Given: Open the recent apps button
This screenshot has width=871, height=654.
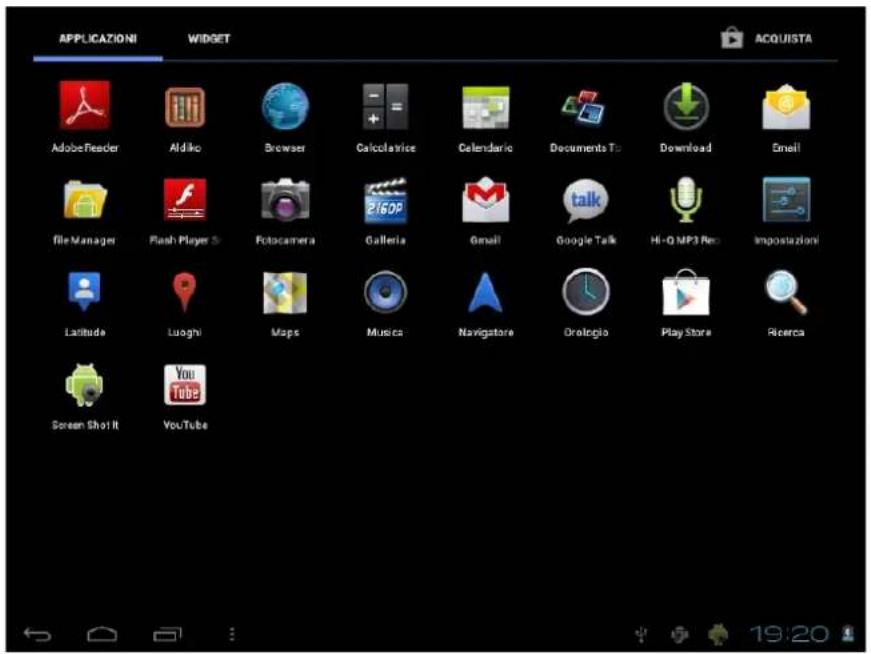Looking at the screenshot, I should pos(167,634).
